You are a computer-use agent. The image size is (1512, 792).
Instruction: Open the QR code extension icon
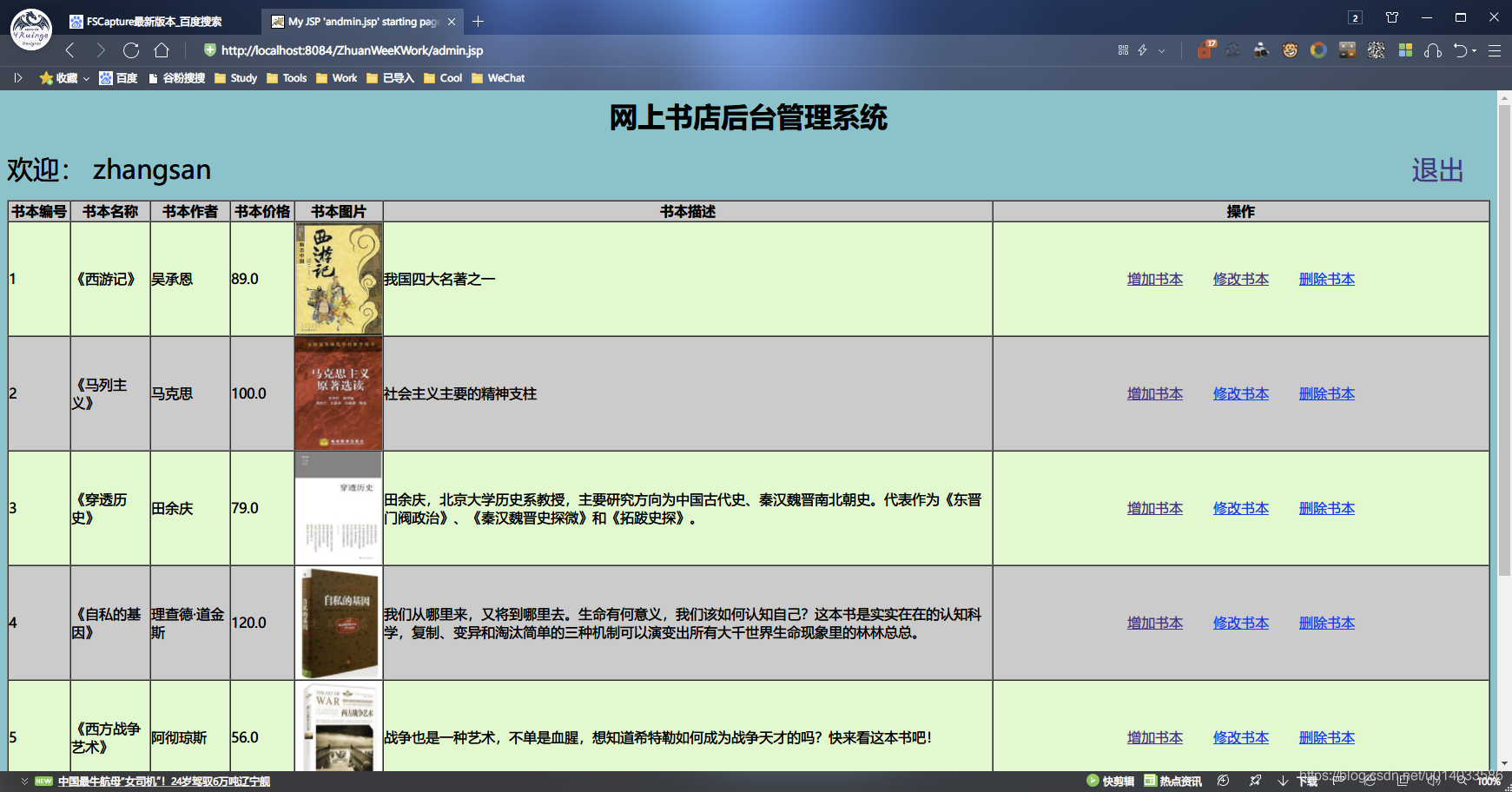[x=1377, y=50]
